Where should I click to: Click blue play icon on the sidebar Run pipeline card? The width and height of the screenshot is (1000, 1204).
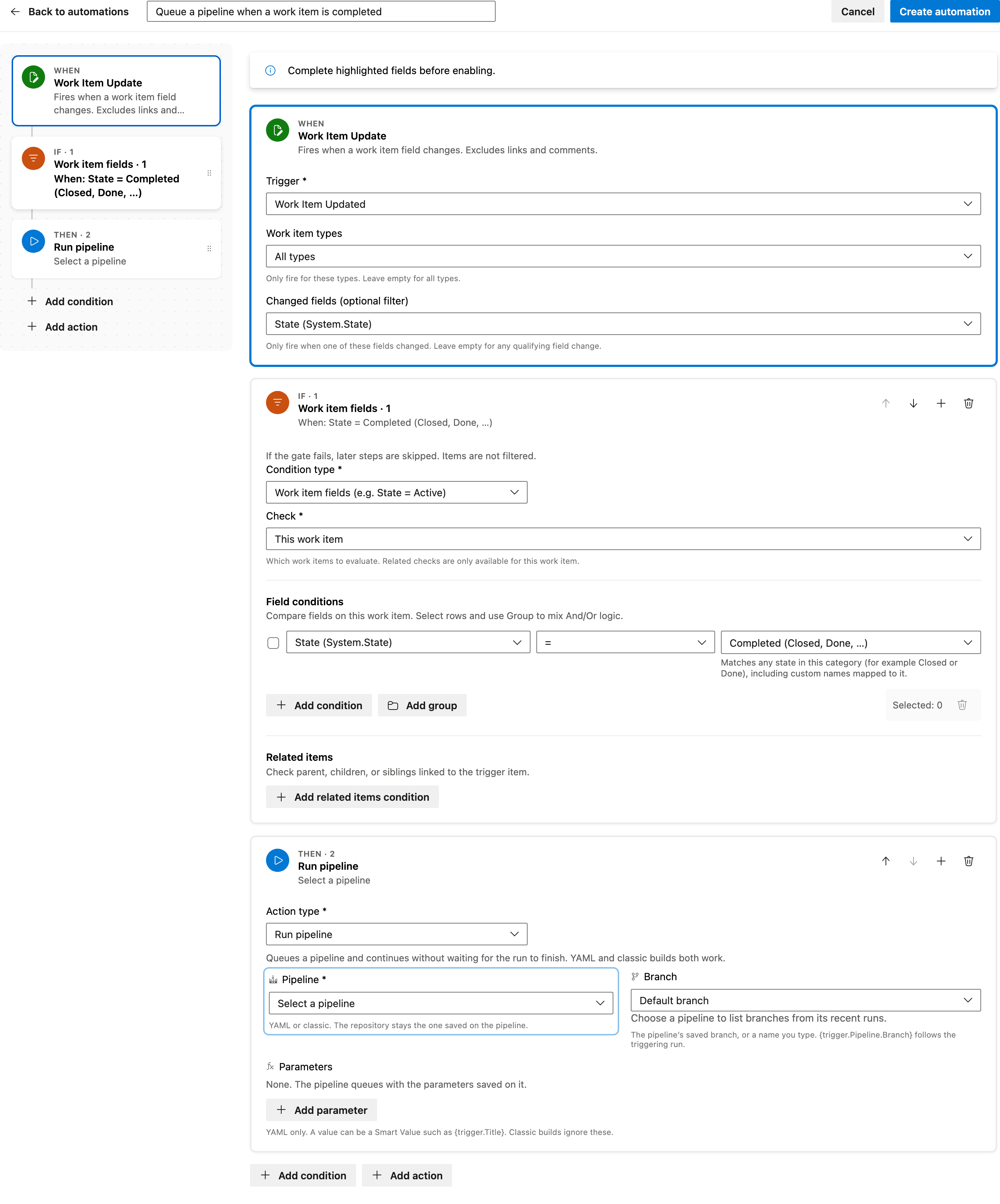point(33,241)
